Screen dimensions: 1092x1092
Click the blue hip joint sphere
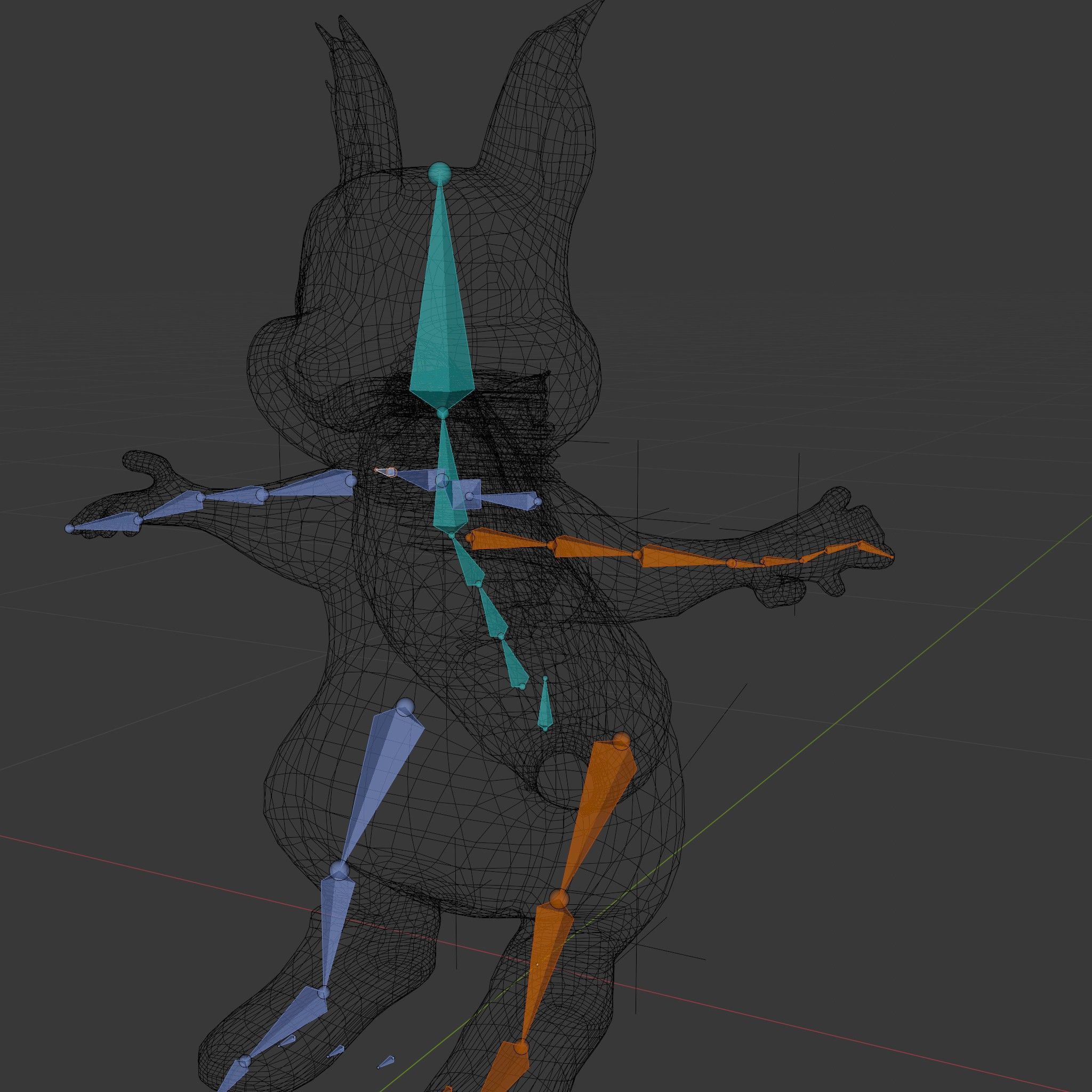(x=405, y=707)
